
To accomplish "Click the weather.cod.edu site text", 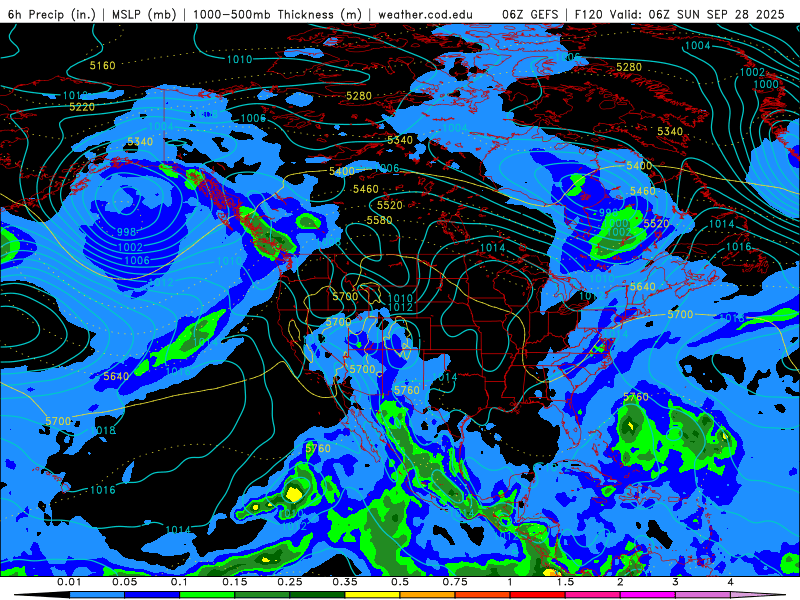I will click(x=425, y=14).
